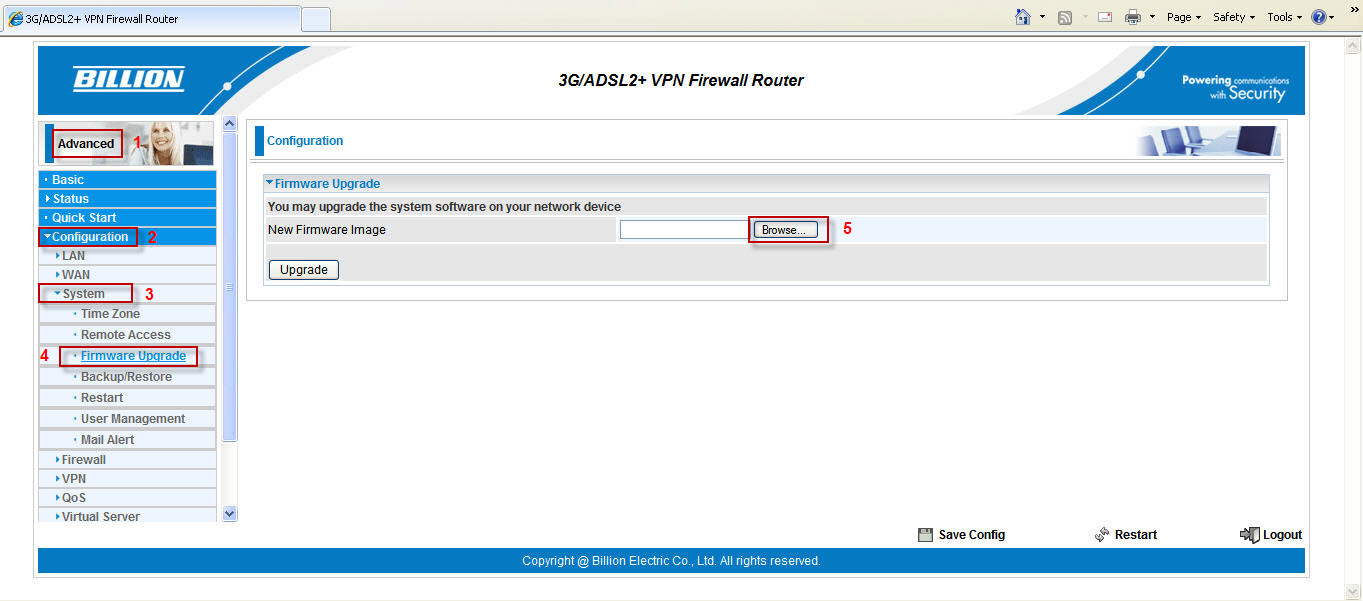Open the Safety menu

tap(1234, 17)
